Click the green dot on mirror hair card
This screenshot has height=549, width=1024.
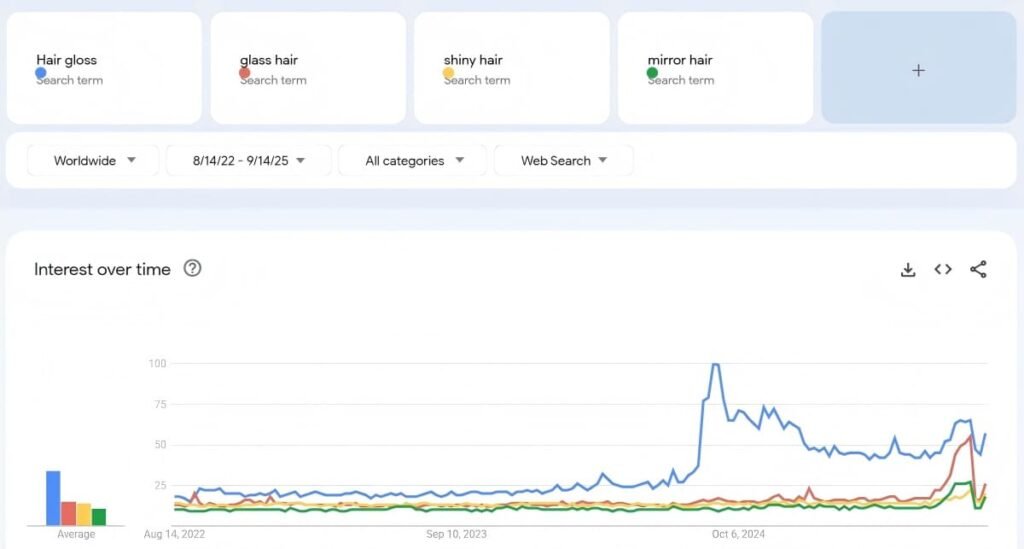click(x=653, y=73)
